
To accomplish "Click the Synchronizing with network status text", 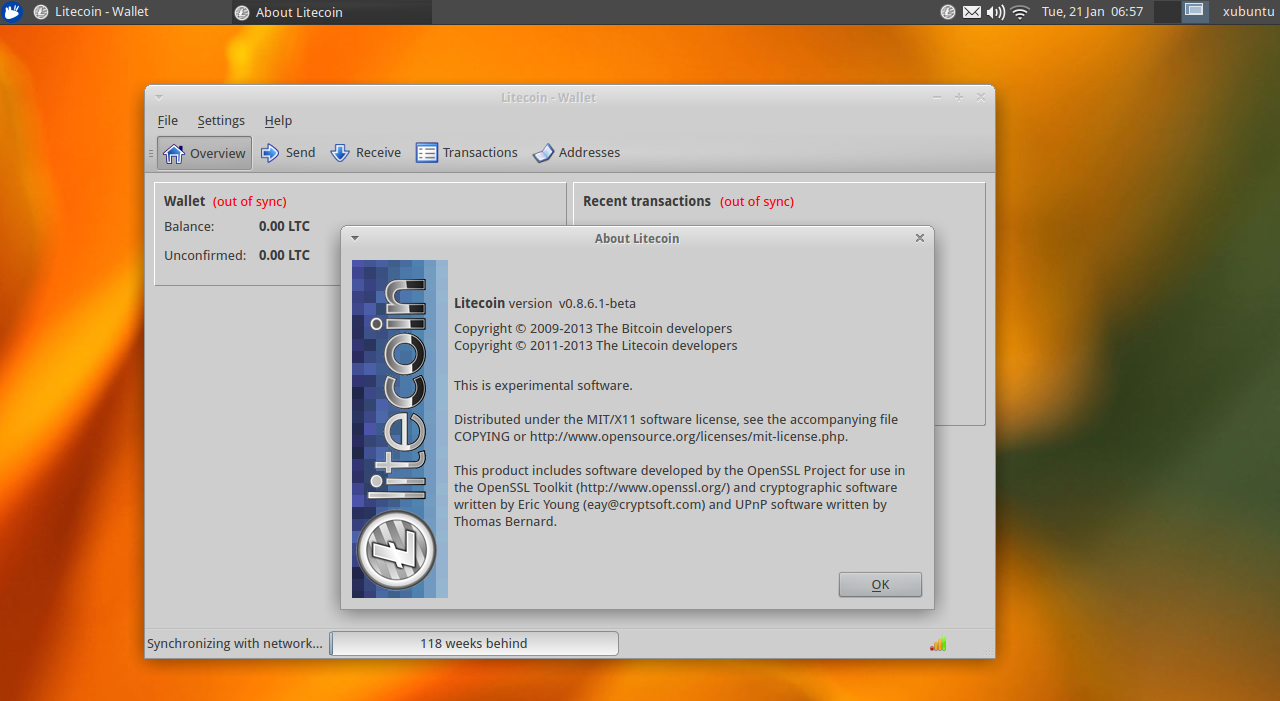I will [235, 644].
